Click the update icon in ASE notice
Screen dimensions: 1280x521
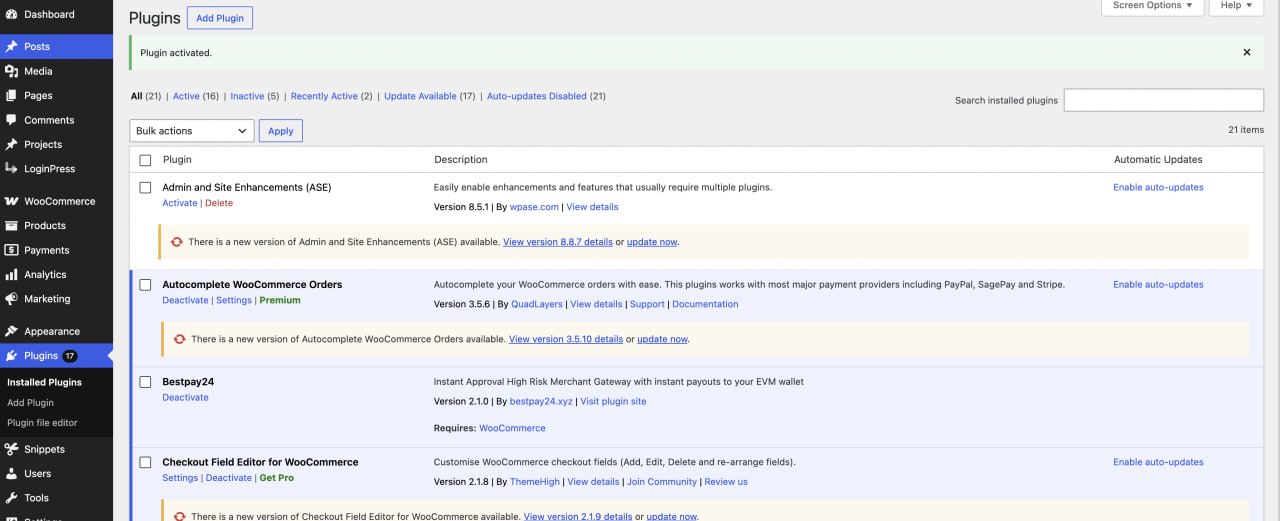tap(177, 242)
